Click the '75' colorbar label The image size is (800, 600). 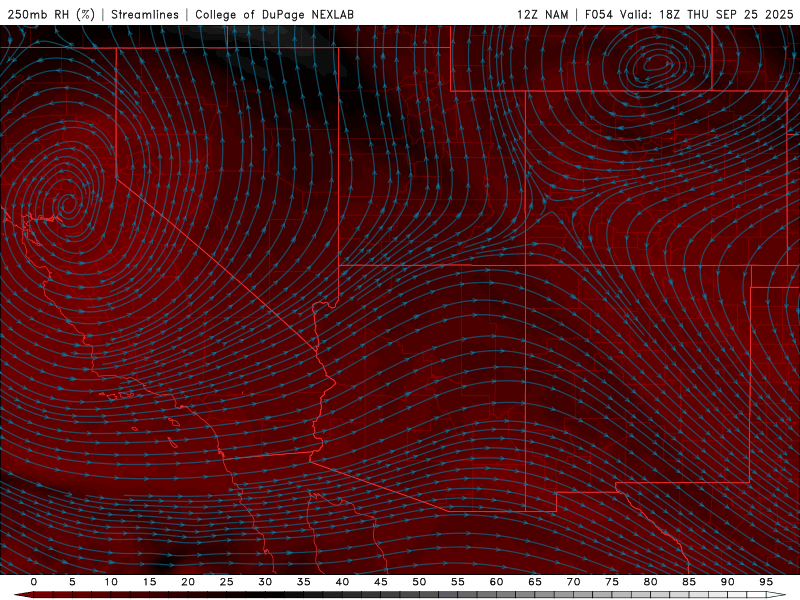(612, 582)
